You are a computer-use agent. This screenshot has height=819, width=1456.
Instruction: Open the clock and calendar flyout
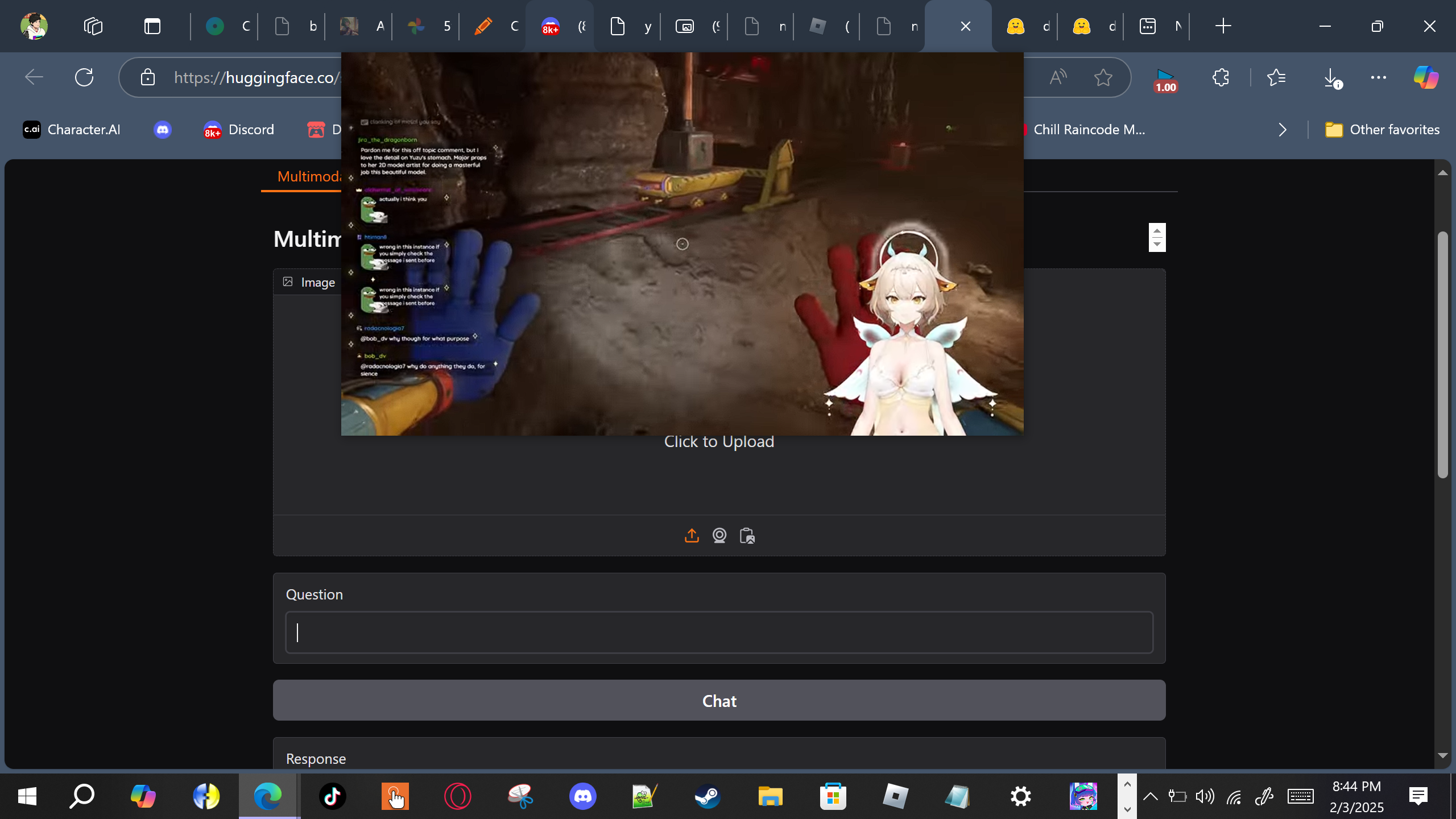(1356, 796)
